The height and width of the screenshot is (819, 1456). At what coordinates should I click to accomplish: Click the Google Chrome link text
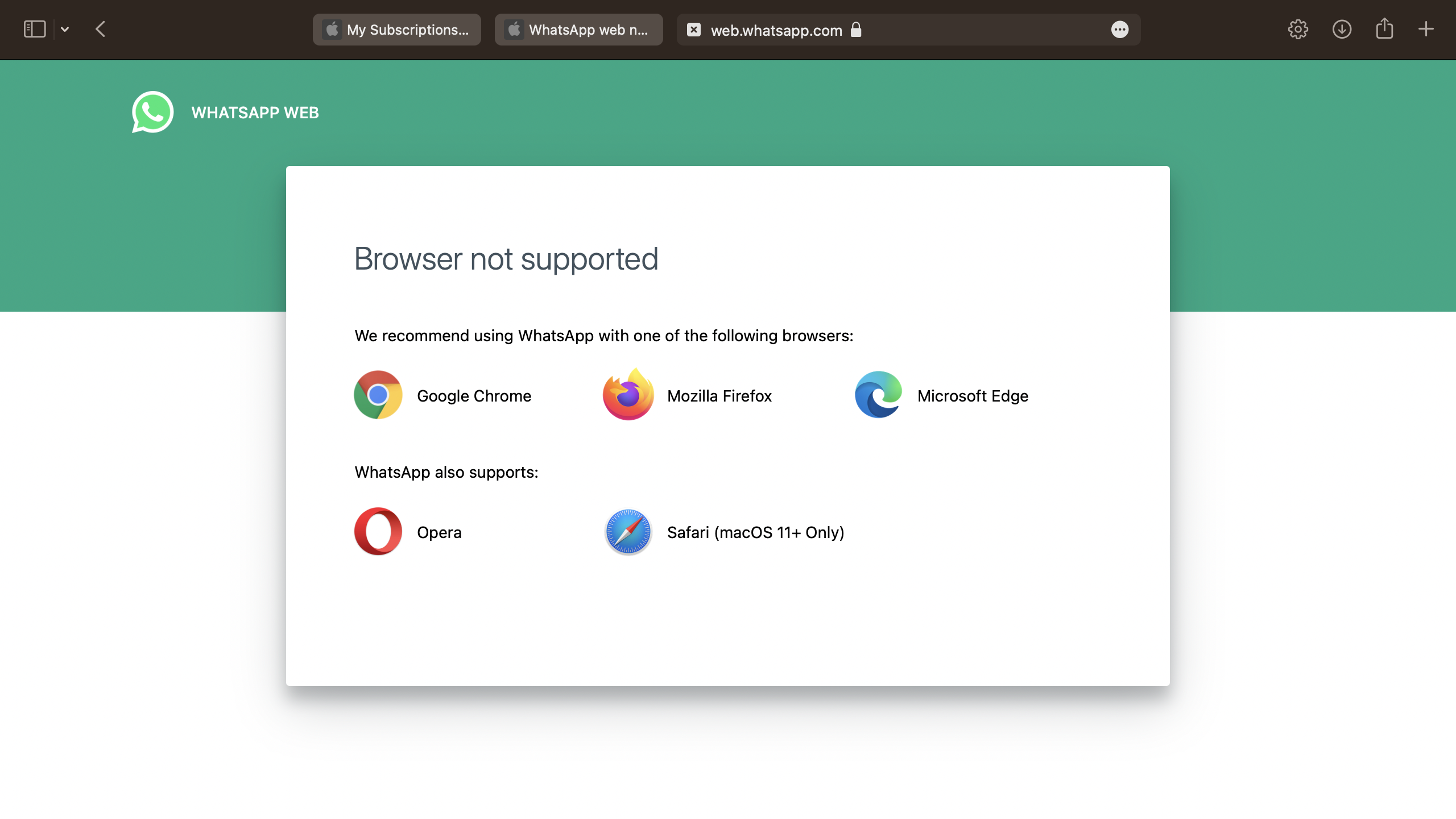point(474,396)
